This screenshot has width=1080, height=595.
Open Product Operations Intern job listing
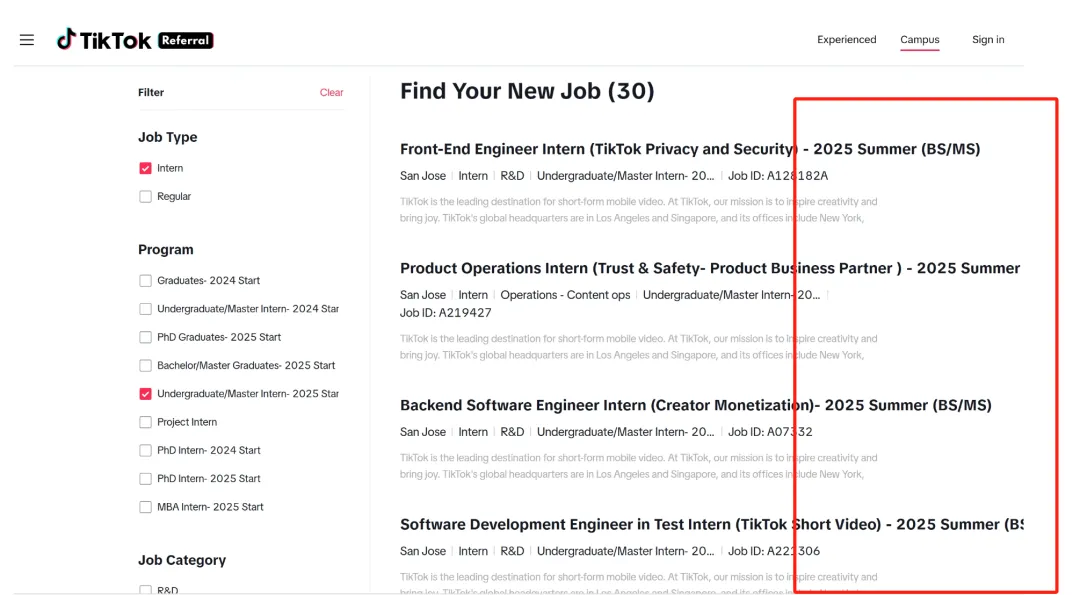pos(709,268)
